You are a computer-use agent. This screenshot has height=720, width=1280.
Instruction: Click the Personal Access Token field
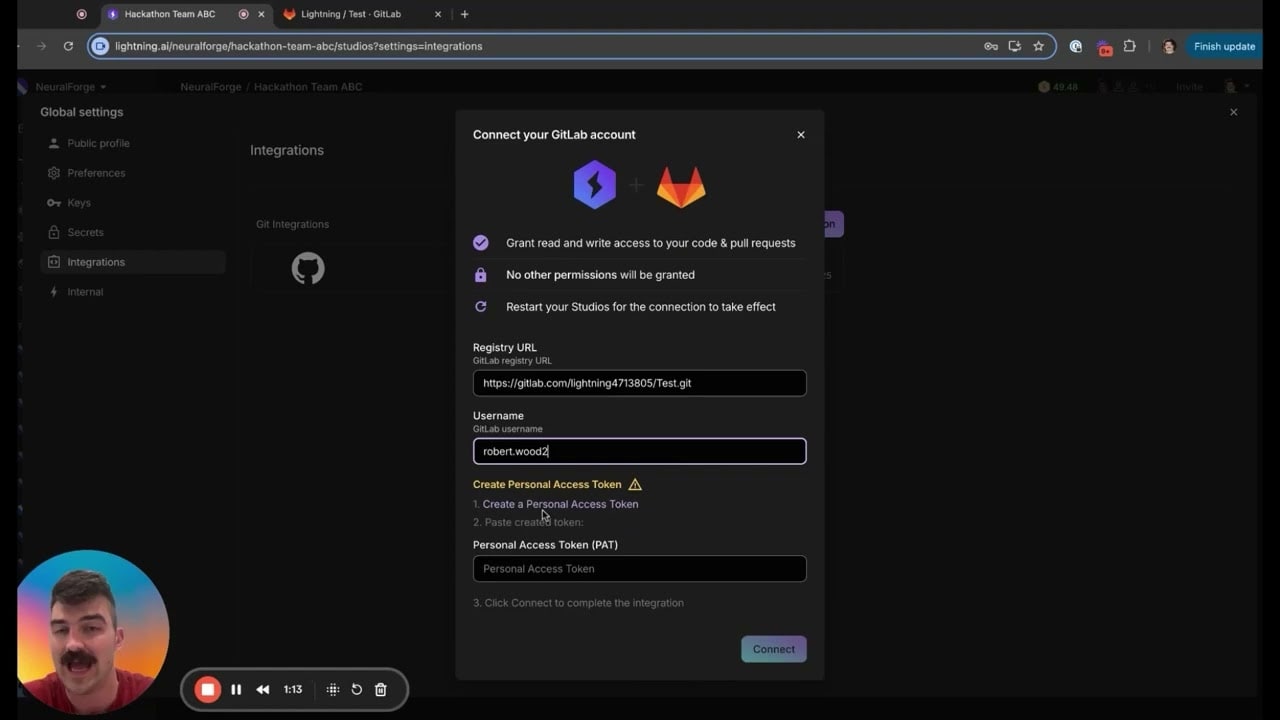tap(639, 569)
